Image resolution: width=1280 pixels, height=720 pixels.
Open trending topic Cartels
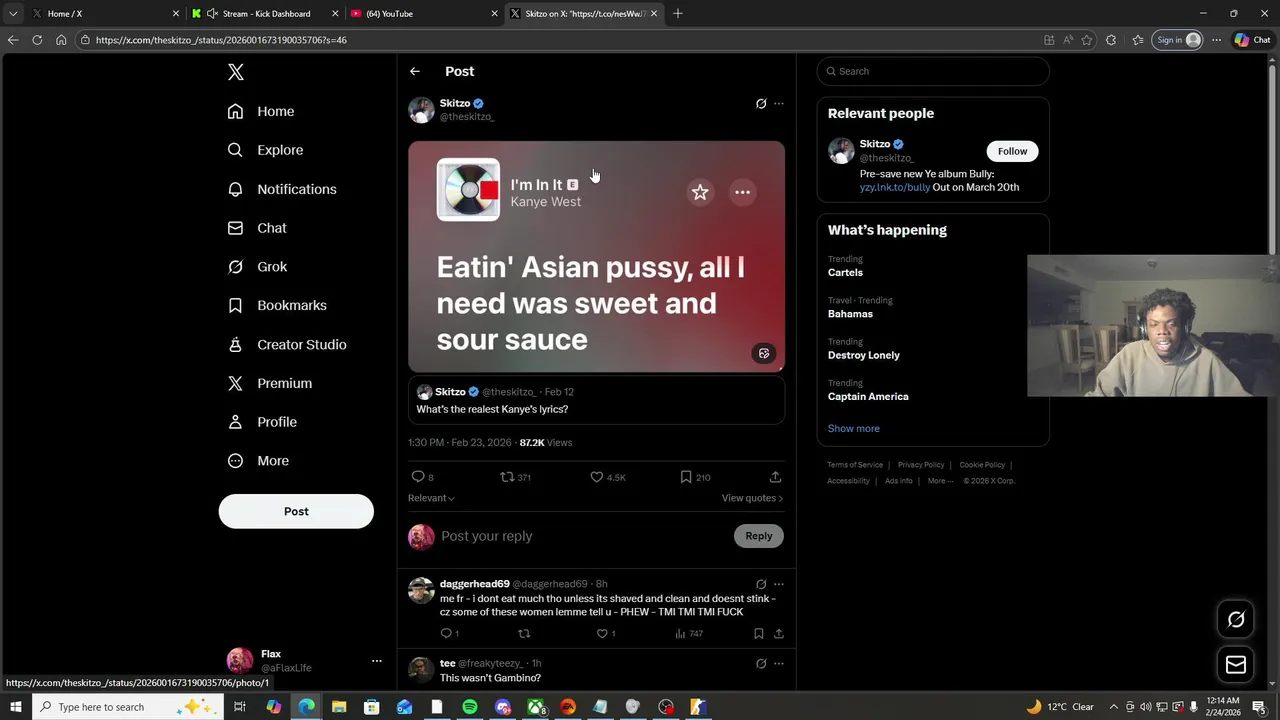pyautogui.click(x=845, y=272)
